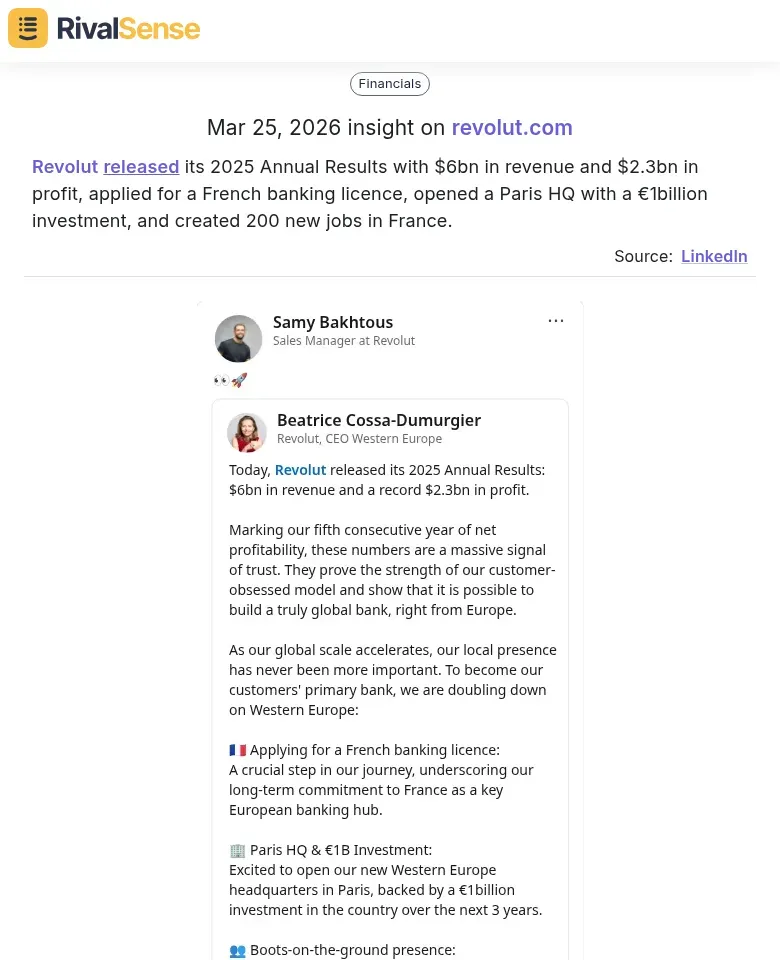Viewport: 780px width, 960px height.
Task: Click the yellow square around the RivalSense mark
Action: click(x=27, y=27)
